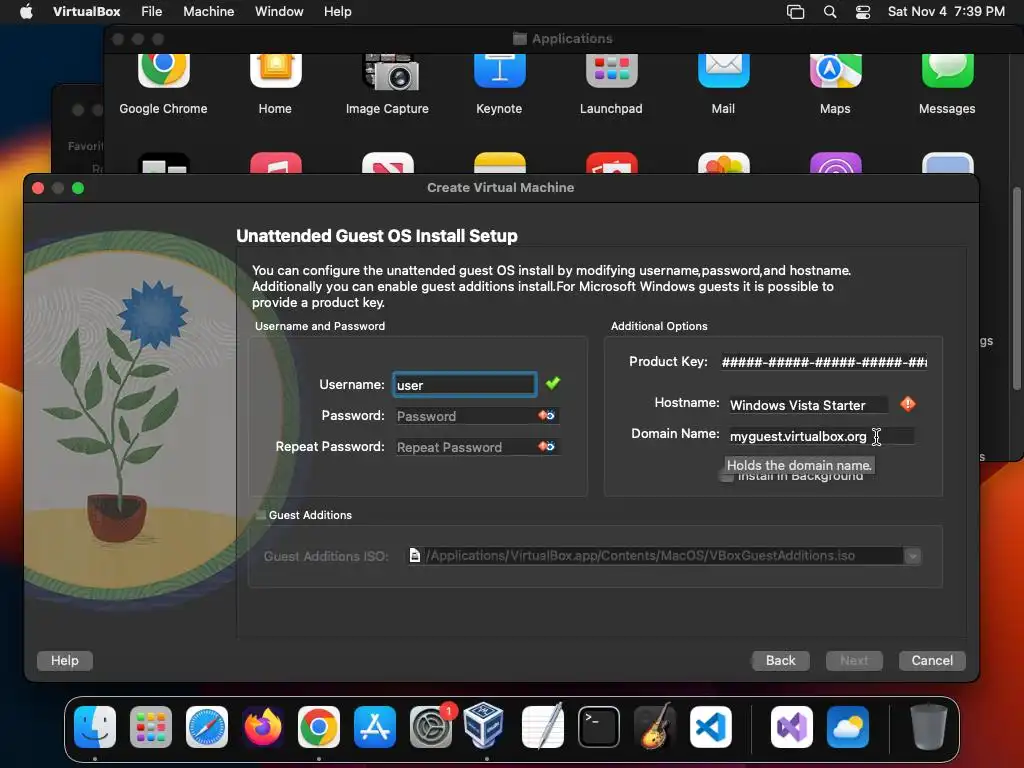Open Launchpad in the dock

pos(151,727)
